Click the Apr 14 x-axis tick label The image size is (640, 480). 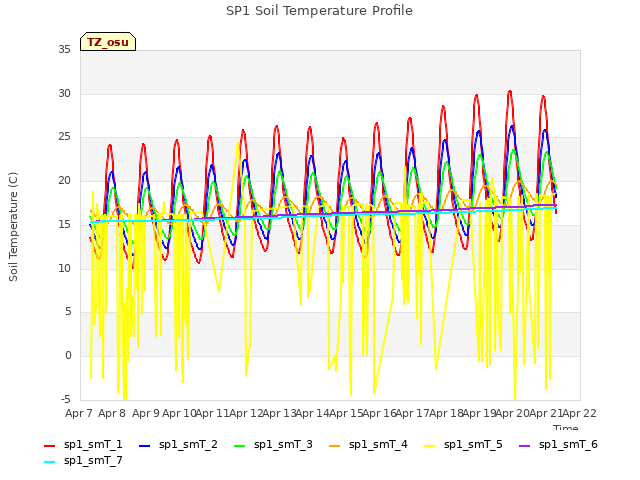point(313,413)
